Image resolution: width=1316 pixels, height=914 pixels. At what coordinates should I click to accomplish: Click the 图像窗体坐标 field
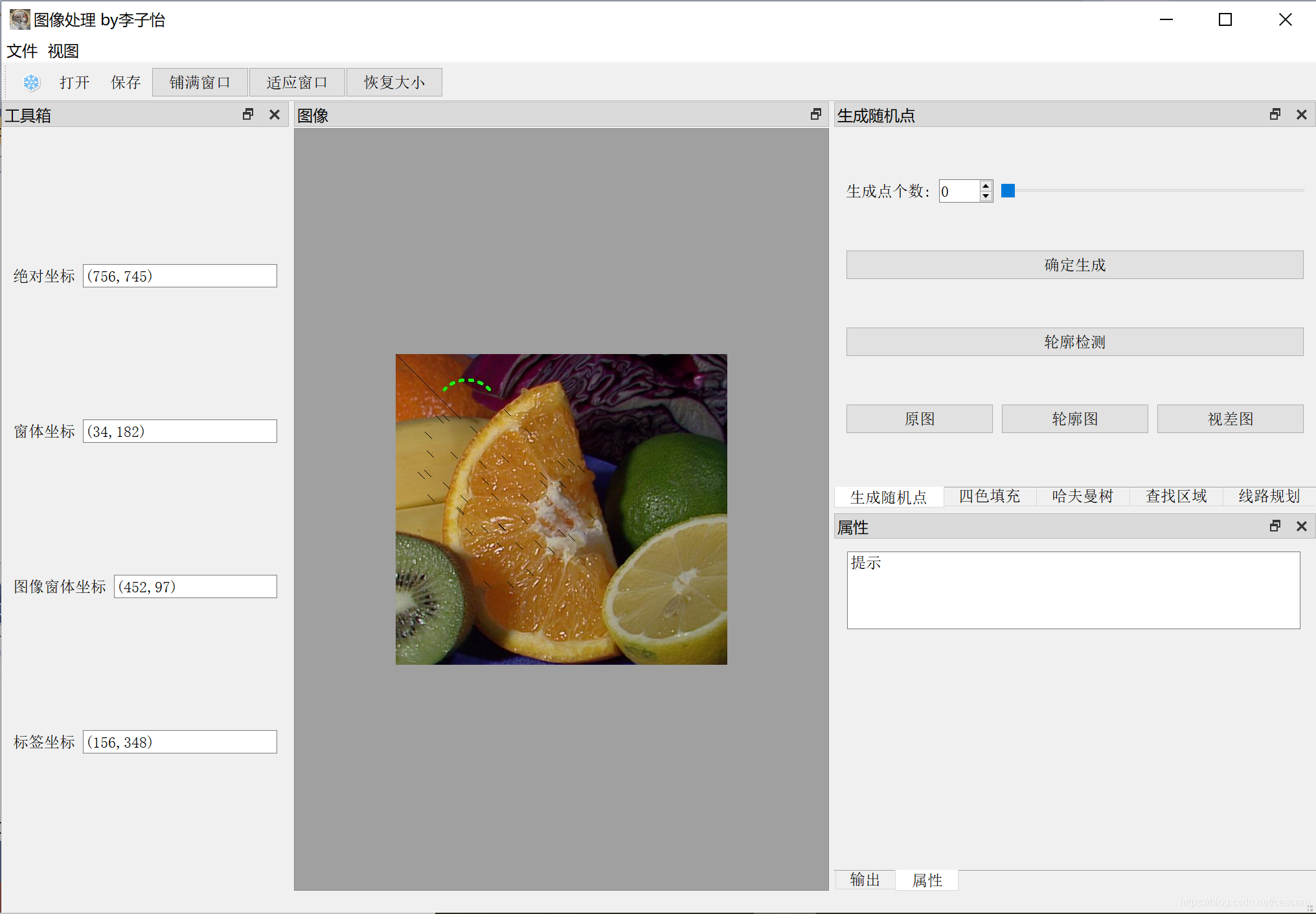(x=196, y=586)
